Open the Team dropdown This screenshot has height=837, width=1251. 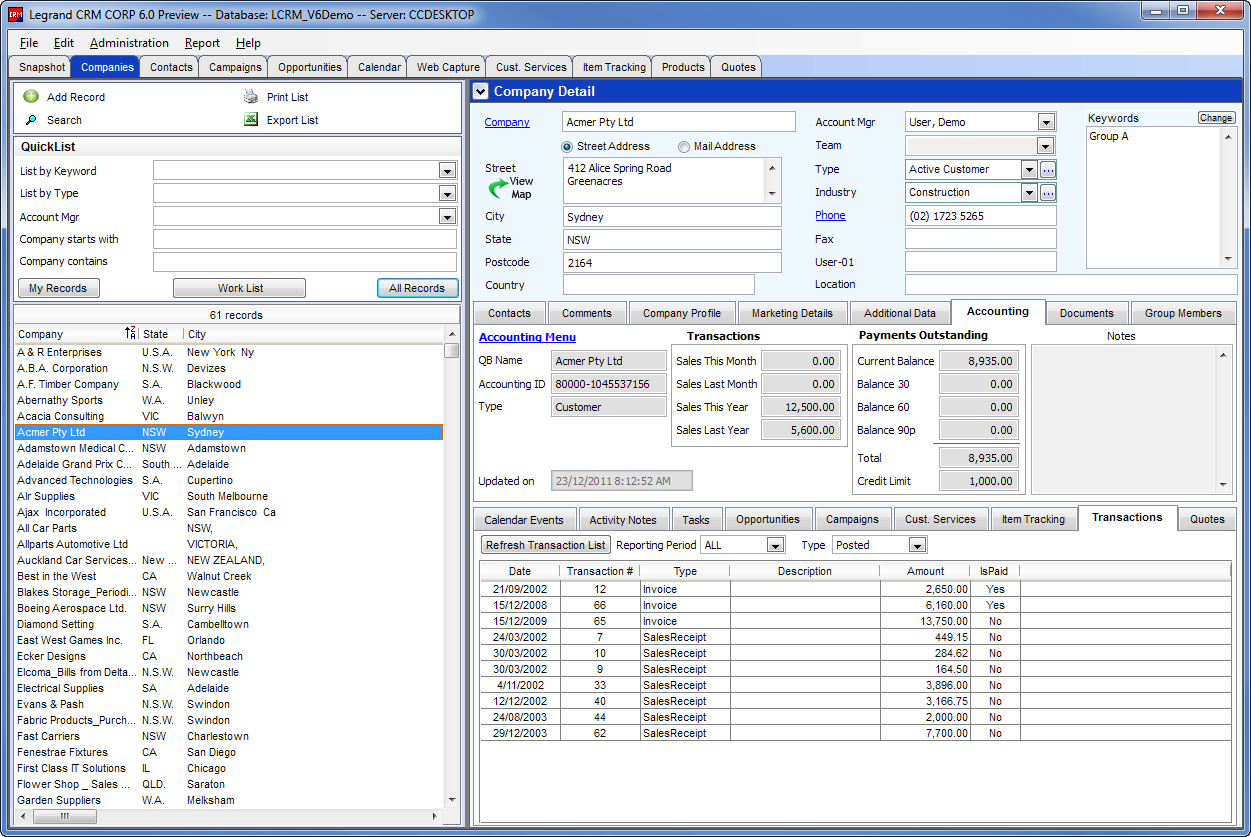[1046, 146]
